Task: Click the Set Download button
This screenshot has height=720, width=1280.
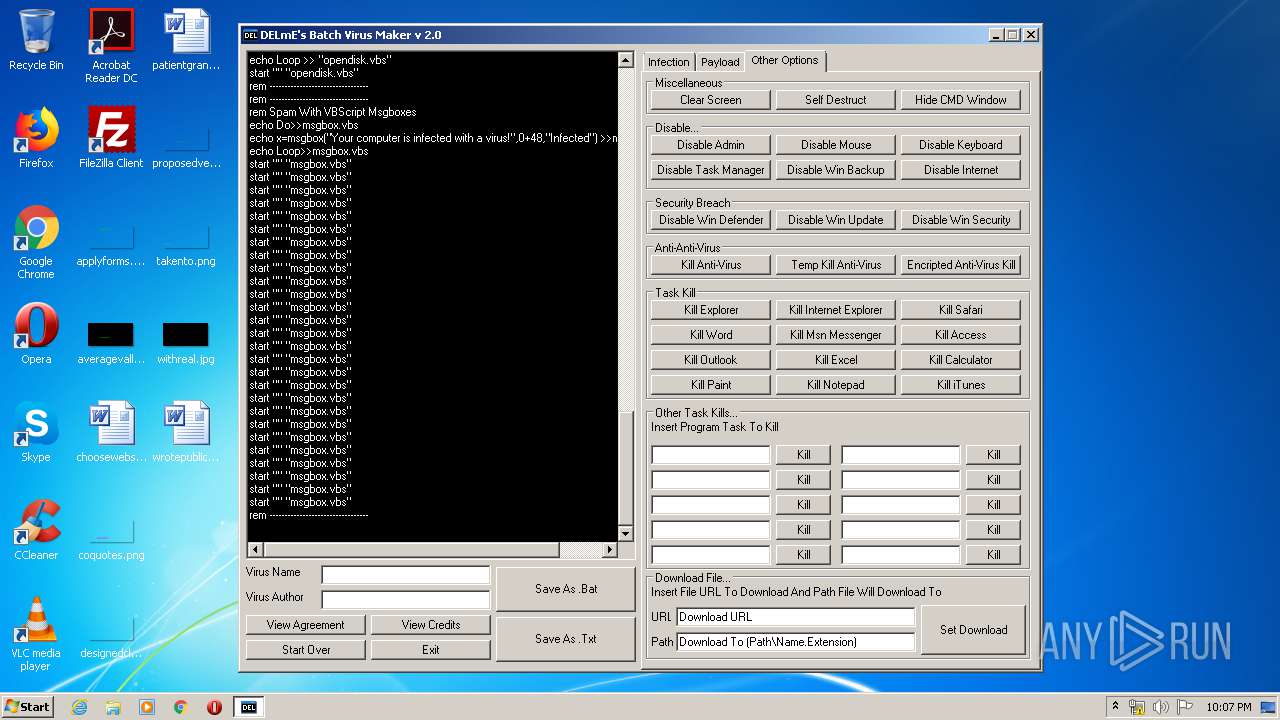Action: 974,630
